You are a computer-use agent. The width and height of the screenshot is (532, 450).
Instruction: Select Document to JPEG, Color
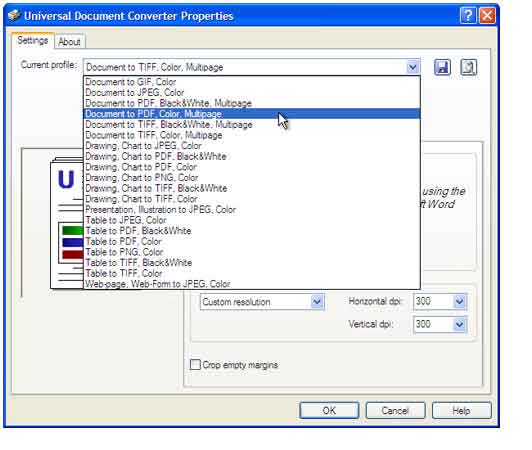pos(252,92)
